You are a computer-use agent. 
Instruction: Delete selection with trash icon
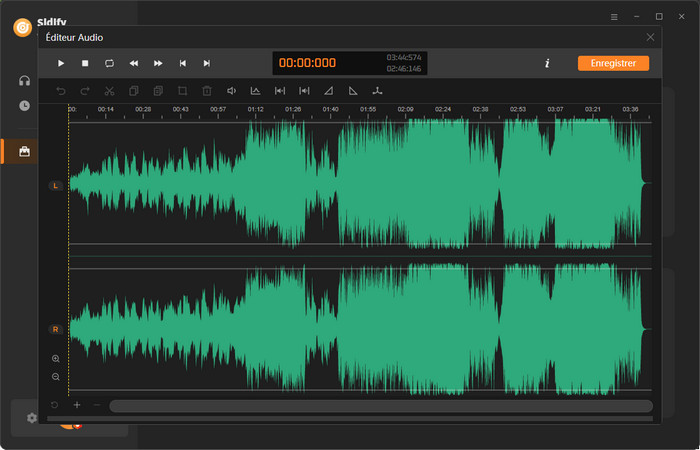click(207, 91)
